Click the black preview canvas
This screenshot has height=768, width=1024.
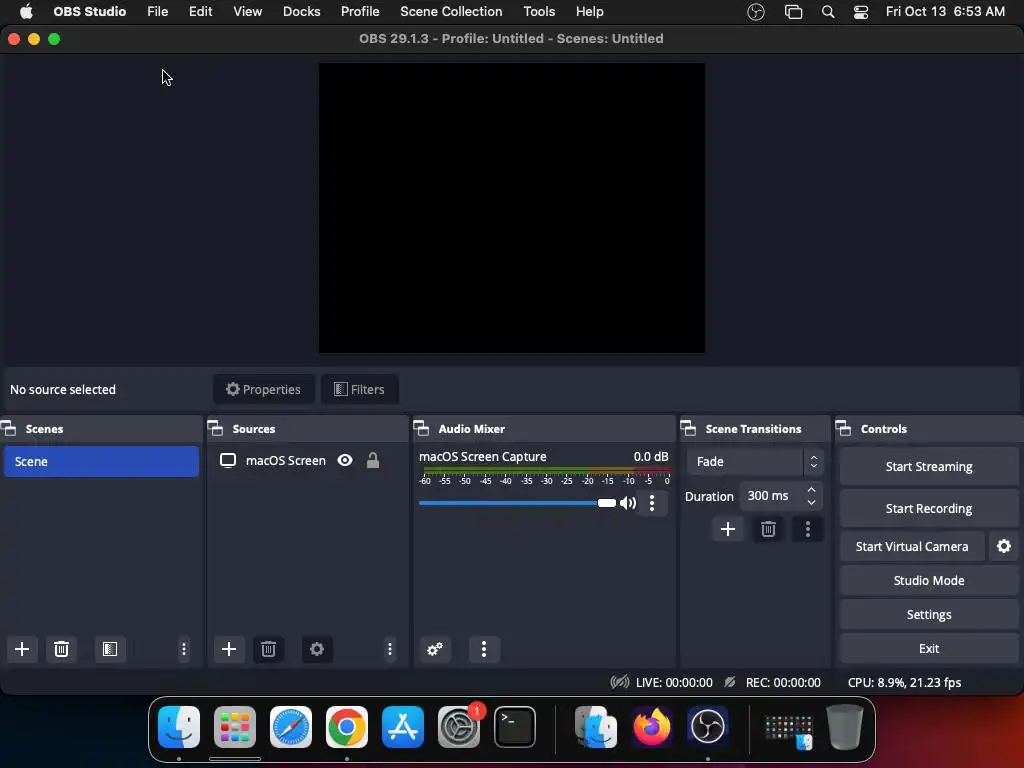click(x=511, y=208)
